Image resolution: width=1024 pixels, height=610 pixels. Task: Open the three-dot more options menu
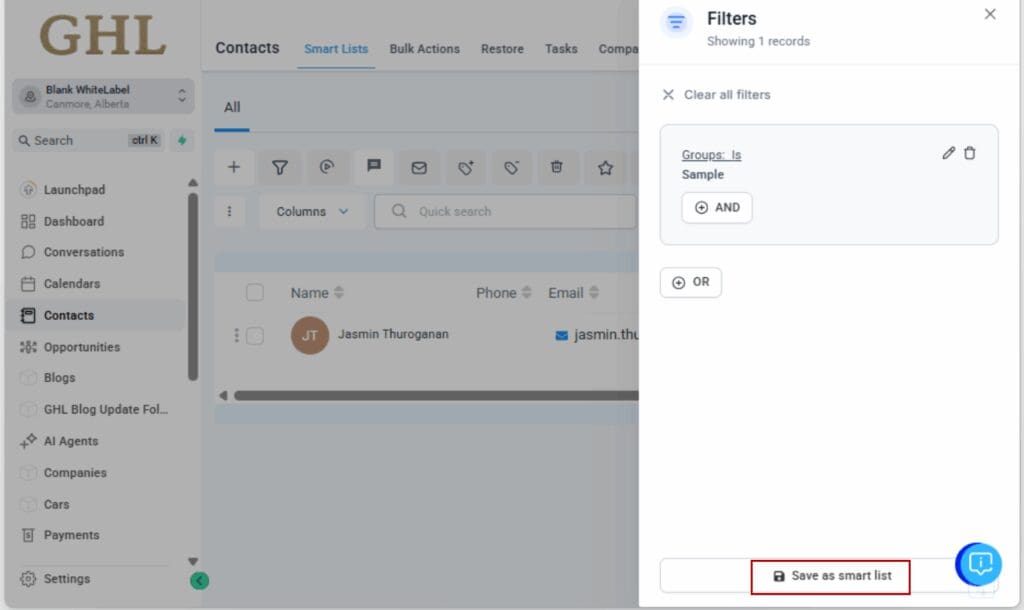(x=230, y=211)
